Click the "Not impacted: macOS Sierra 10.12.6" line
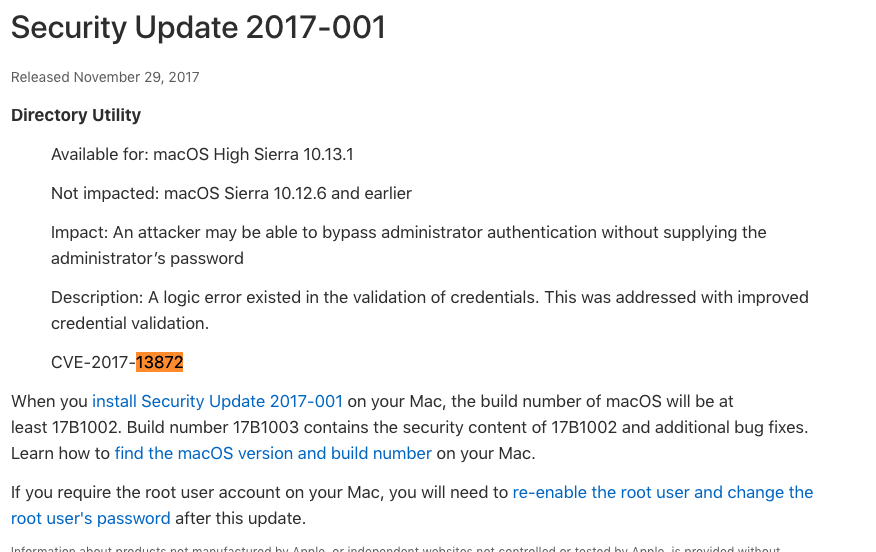Image resolution: width=876 pixels, height=552 pixels. (x=231, y=193)
